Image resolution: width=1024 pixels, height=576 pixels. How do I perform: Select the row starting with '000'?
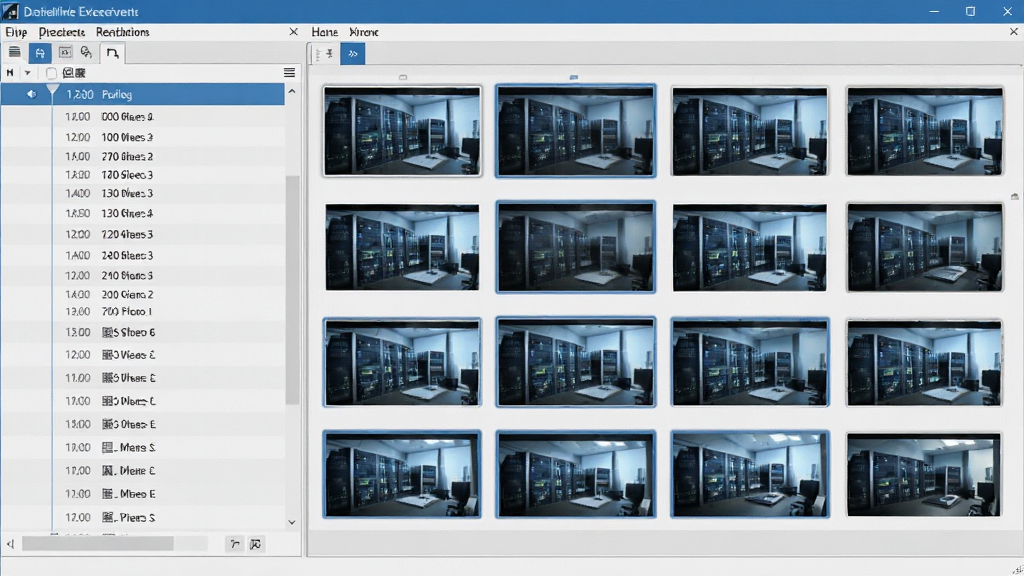coord(142,116)
